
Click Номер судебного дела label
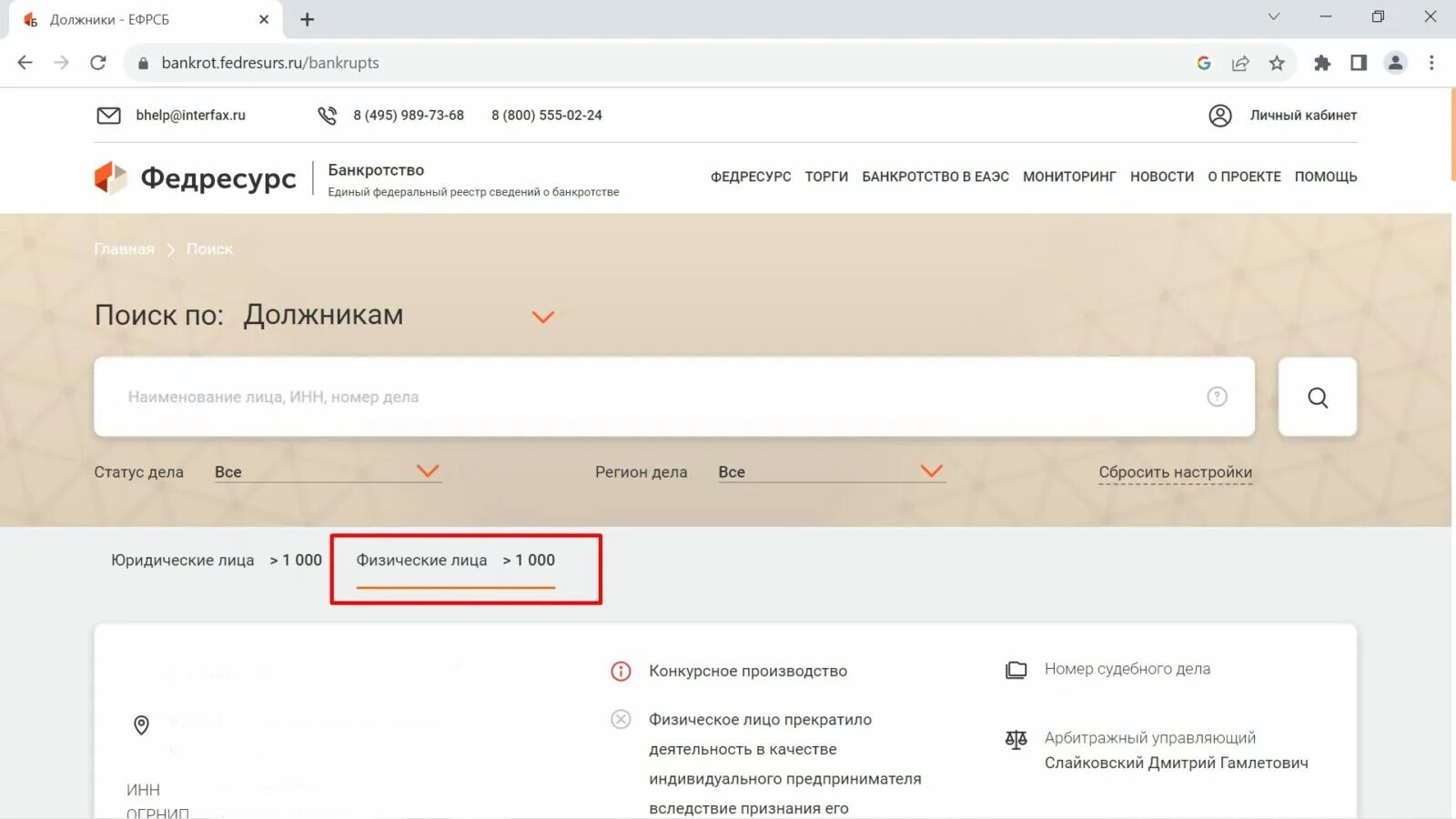click(1127, 669)
